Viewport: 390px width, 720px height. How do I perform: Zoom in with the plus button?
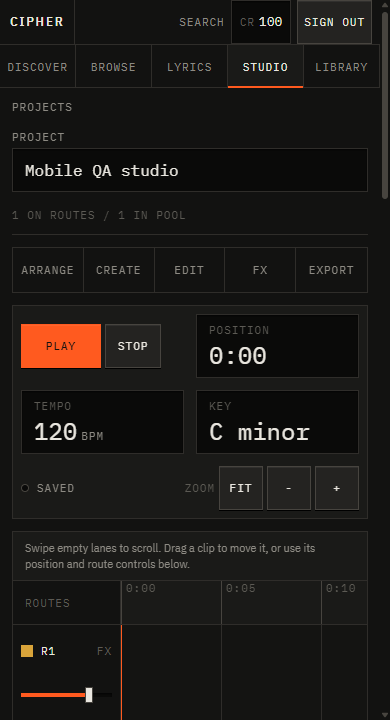337,488
